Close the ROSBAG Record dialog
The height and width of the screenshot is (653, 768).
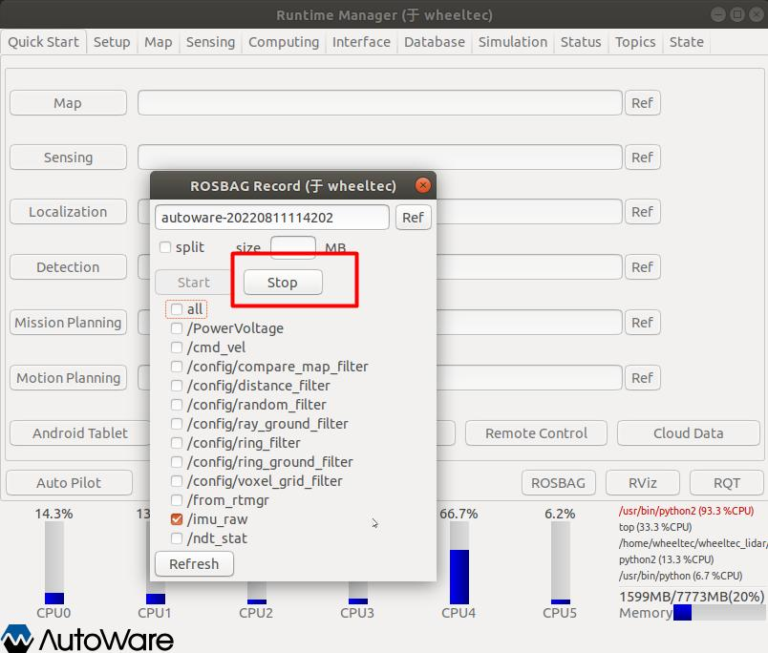423,186
